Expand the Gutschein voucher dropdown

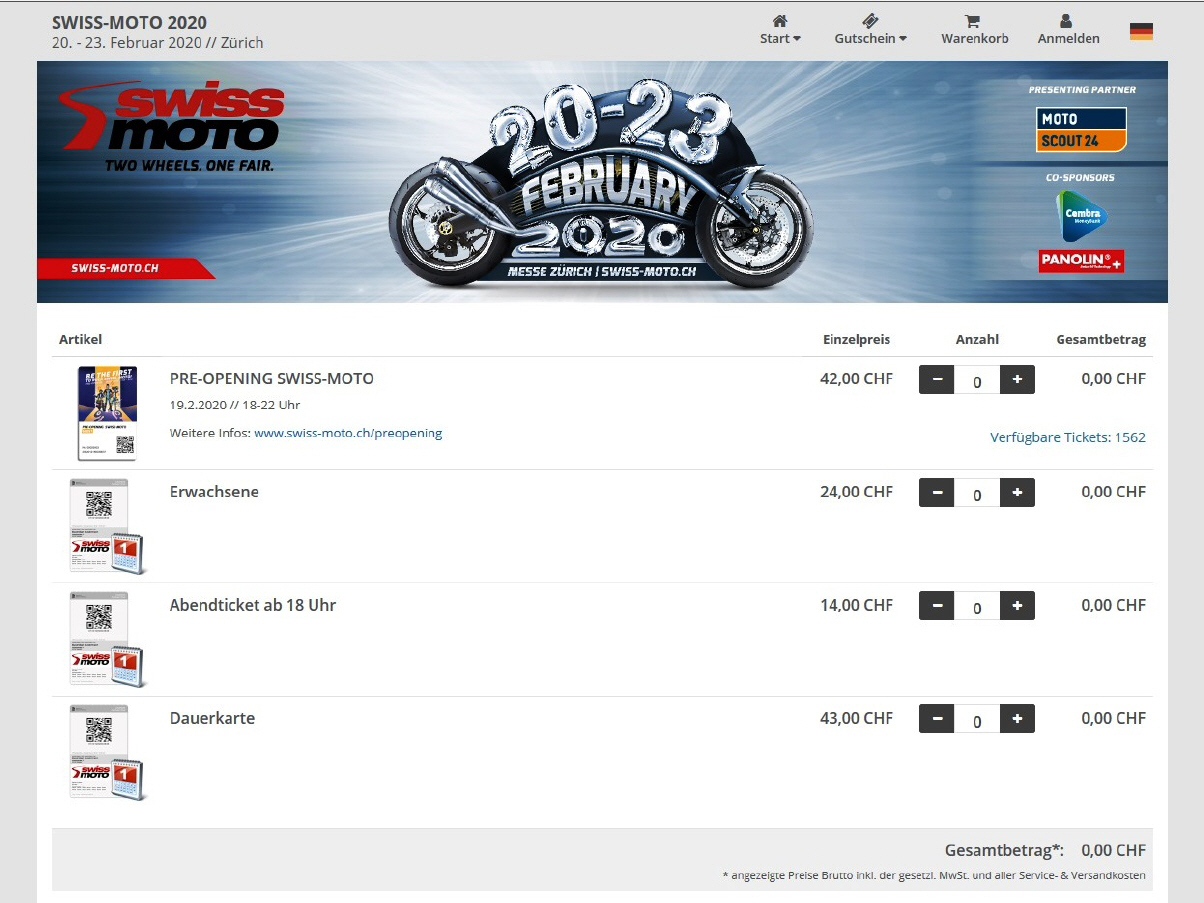coord(870,29)
